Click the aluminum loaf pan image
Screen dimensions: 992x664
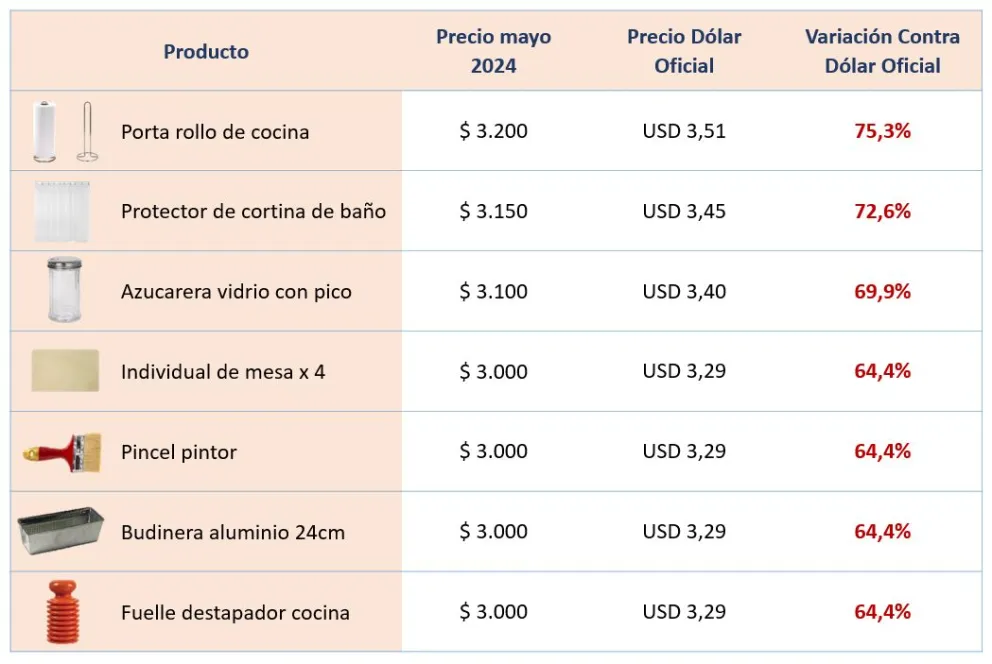click(x=60, y=531)
